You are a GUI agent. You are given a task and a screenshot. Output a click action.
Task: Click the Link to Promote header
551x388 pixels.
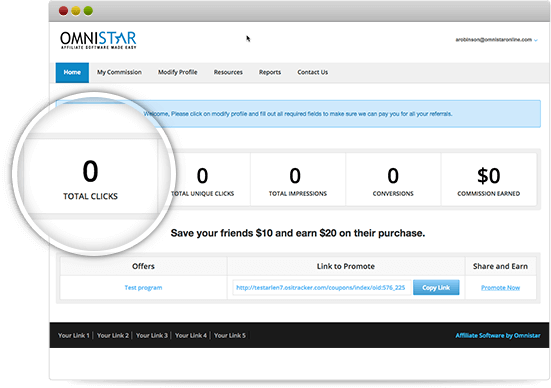(346, 266)
